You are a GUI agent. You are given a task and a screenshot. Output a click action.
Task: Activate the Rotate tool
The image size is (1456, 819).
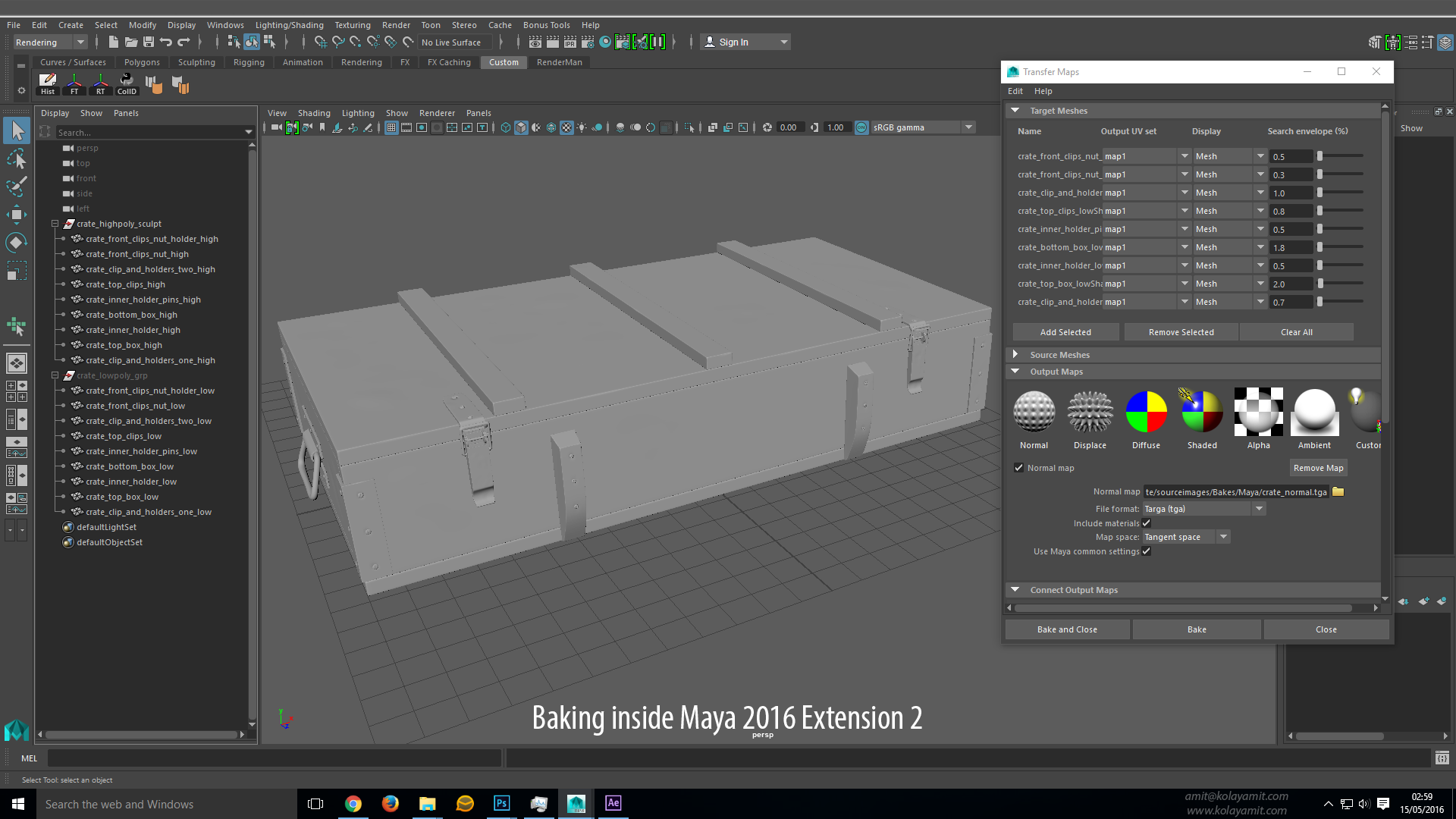17,243
